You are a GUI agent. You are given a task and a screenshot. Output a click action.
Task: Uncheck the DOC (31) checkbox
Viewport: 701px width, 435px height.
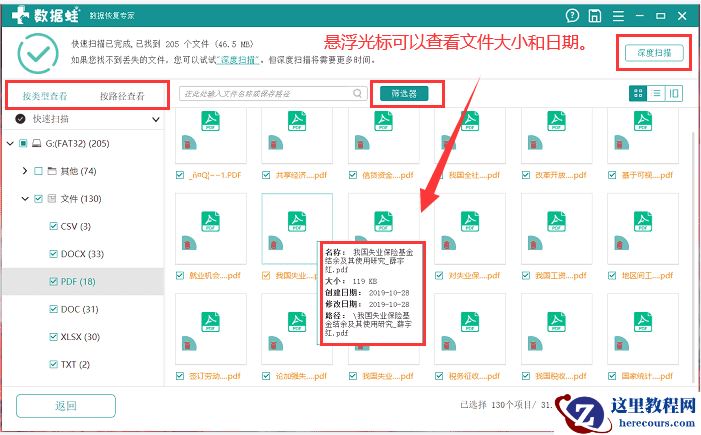[54, 309]
